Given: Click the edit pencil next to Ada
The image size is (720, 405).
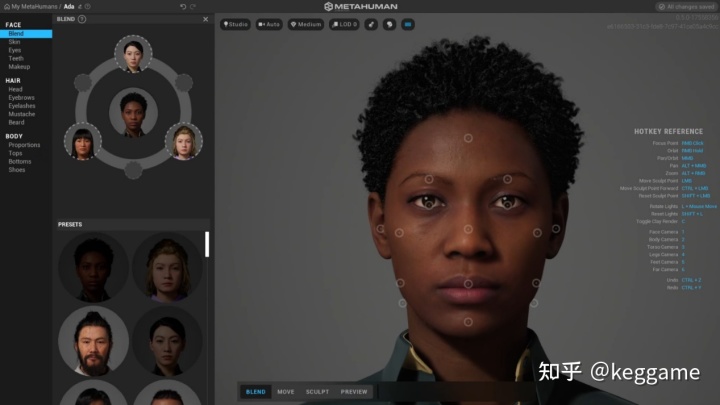Looking at the screenshot, I should (79, 6).
